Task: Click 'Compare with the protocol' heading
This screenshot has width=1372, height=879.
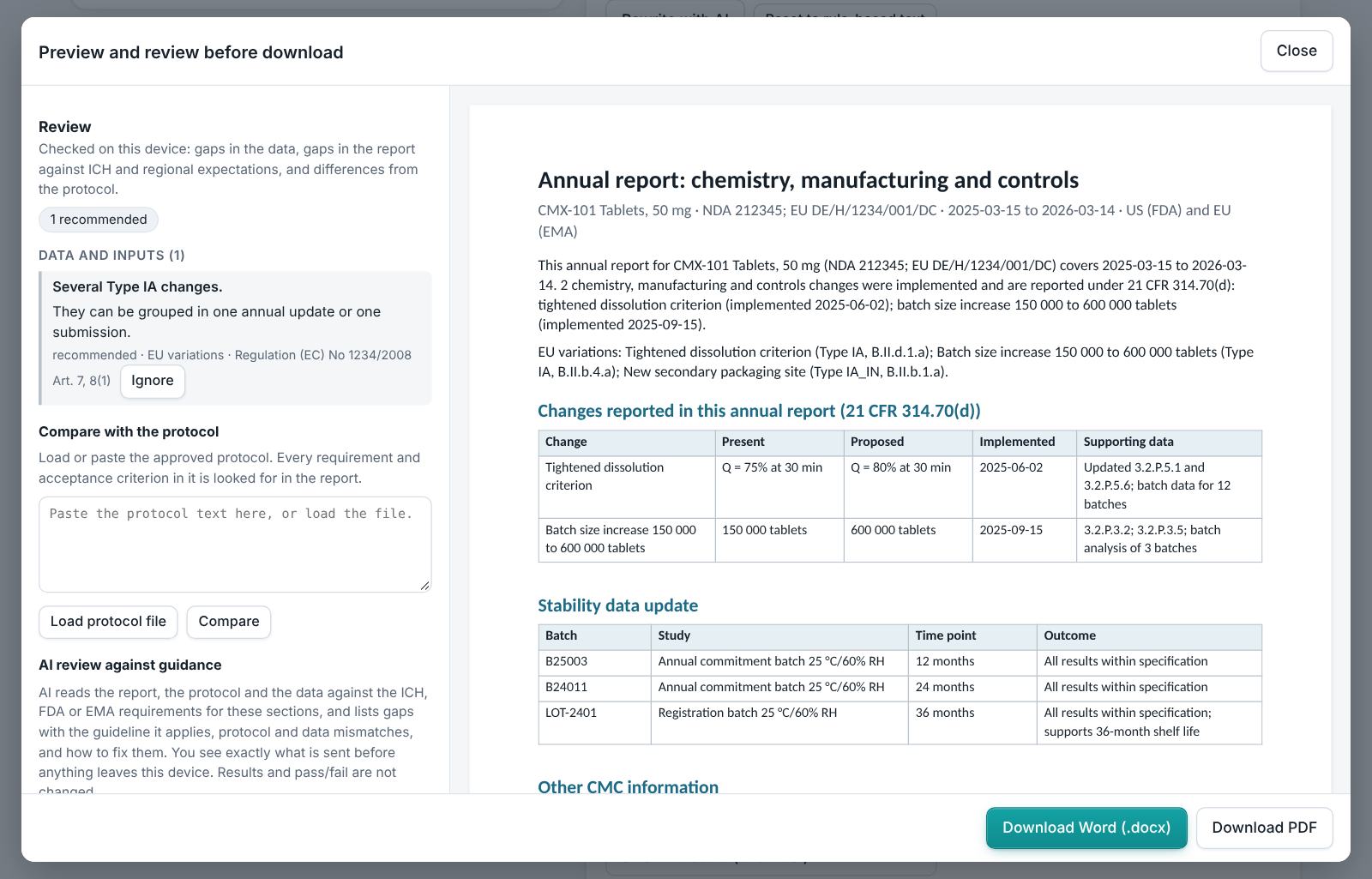Action: (129, 431)
